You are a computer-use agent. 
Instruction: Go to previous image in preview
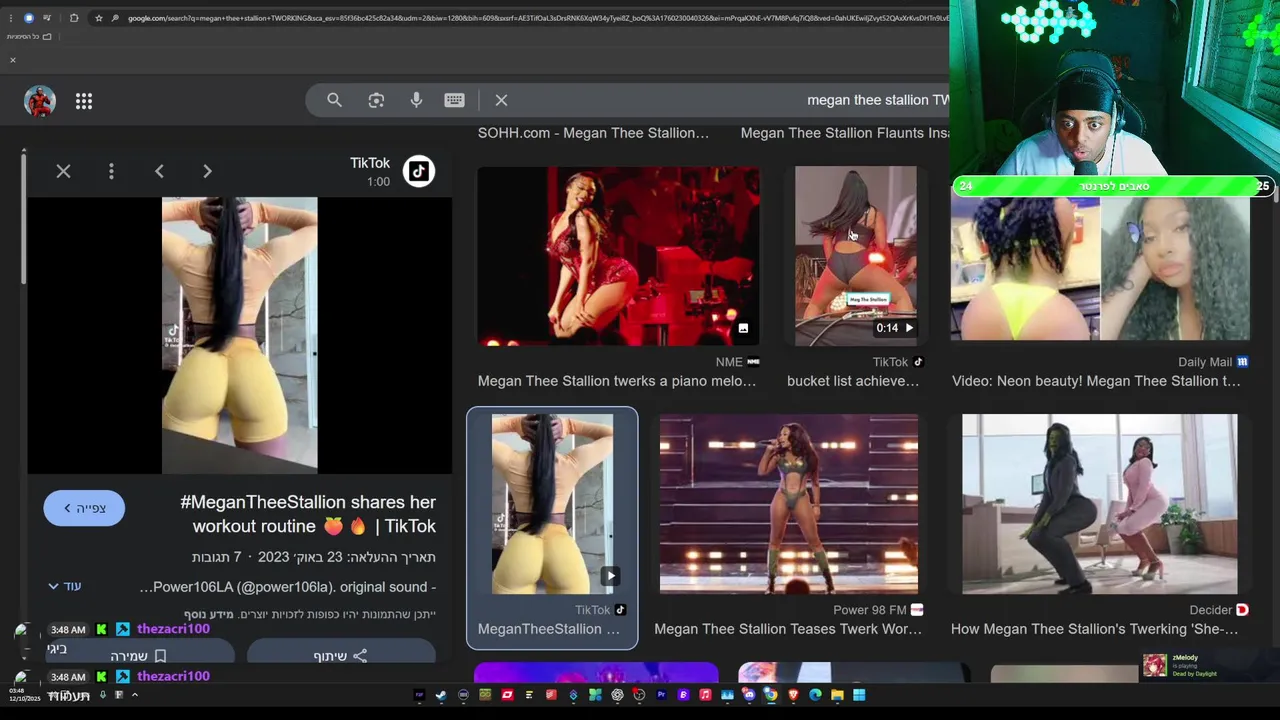click(x=159, y=172)
